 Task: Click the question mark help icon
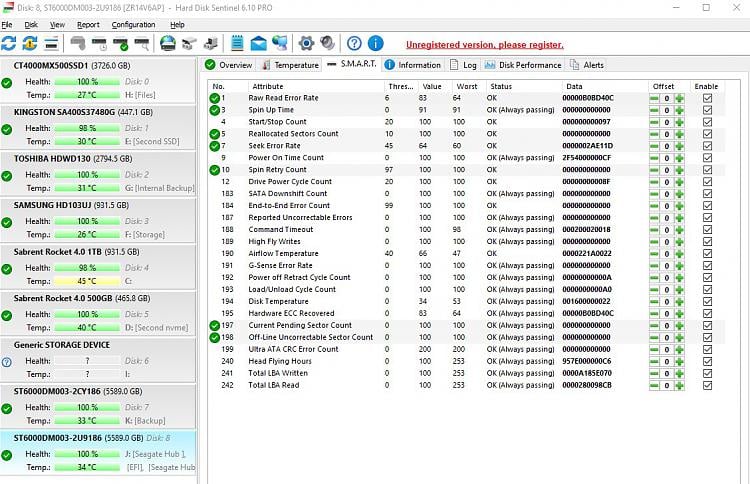coord(354,44)
